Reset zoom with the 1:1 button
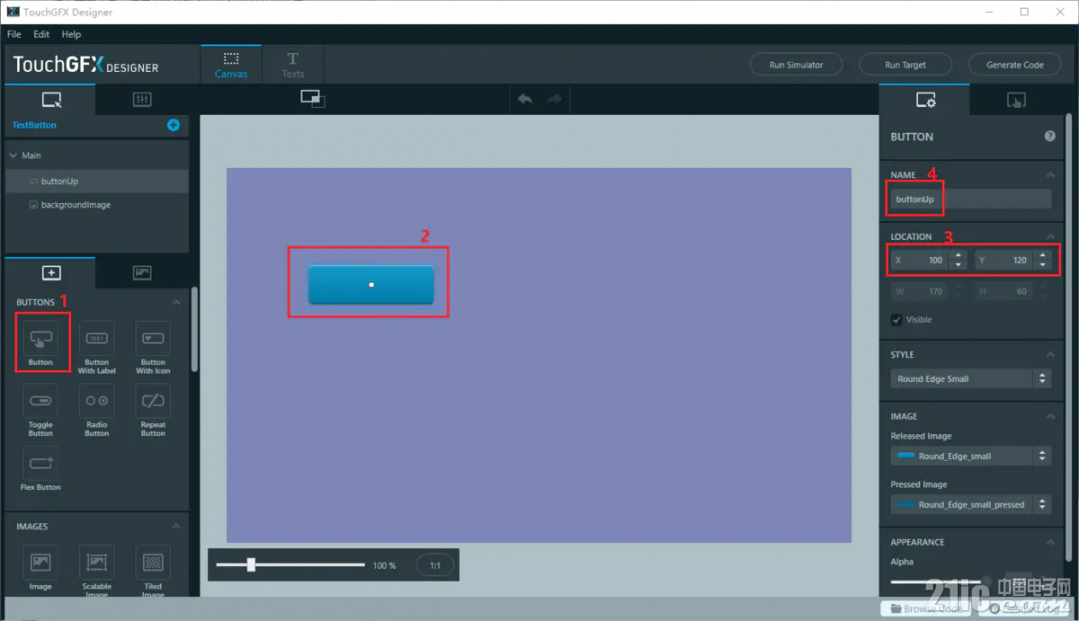The image size is (1079, 621). [x=435, y=565]
